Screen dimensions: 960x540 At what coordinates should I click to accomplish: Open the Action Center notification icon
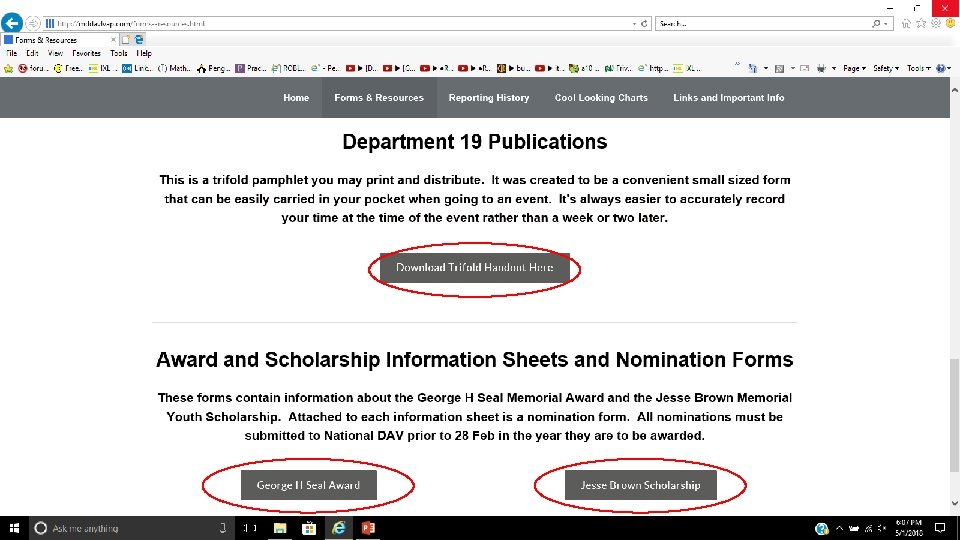(x=940, y=528)
